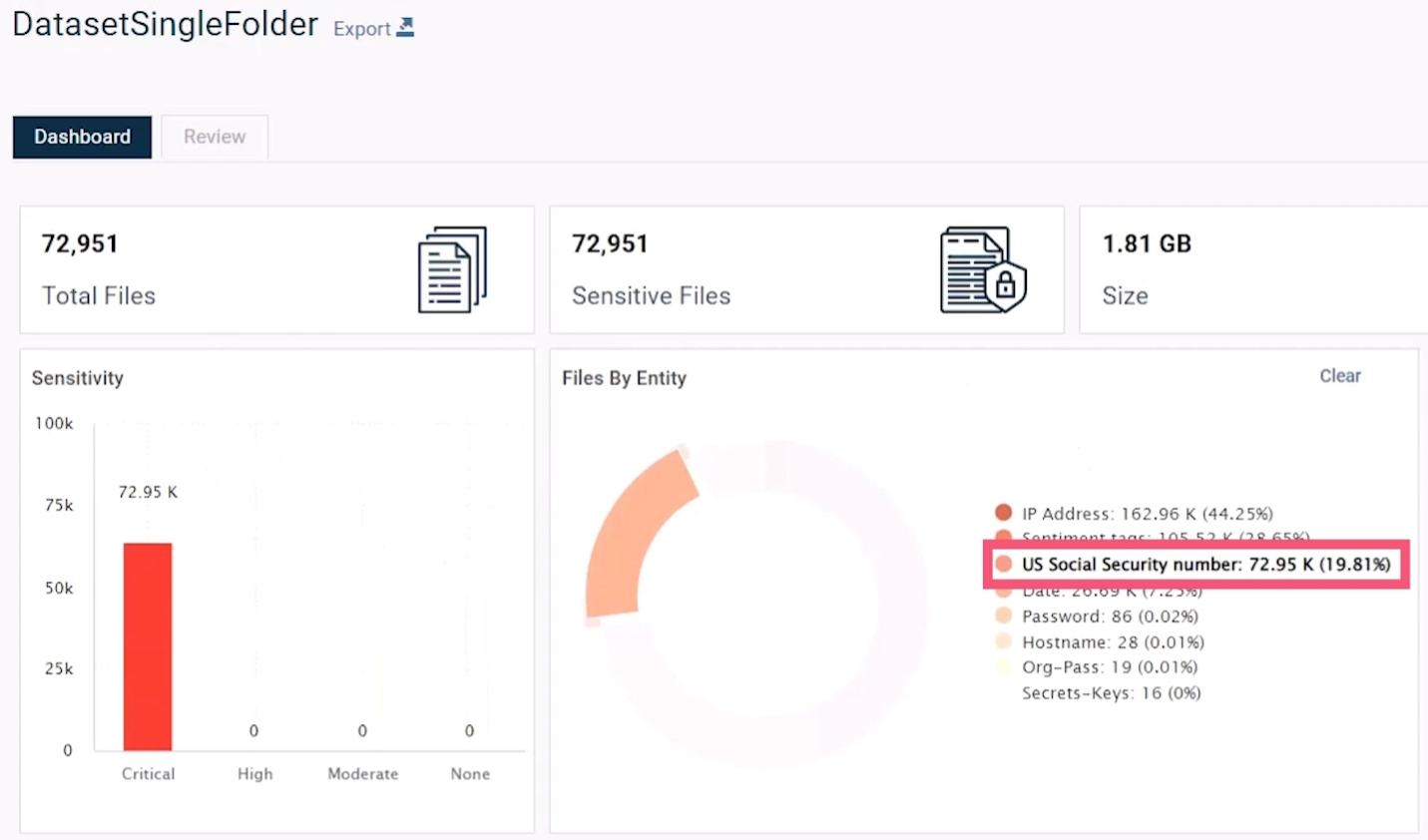The image size is (1428, 840).
Task: Select the IP Address legend dot
Action: tap(1004, 513)
